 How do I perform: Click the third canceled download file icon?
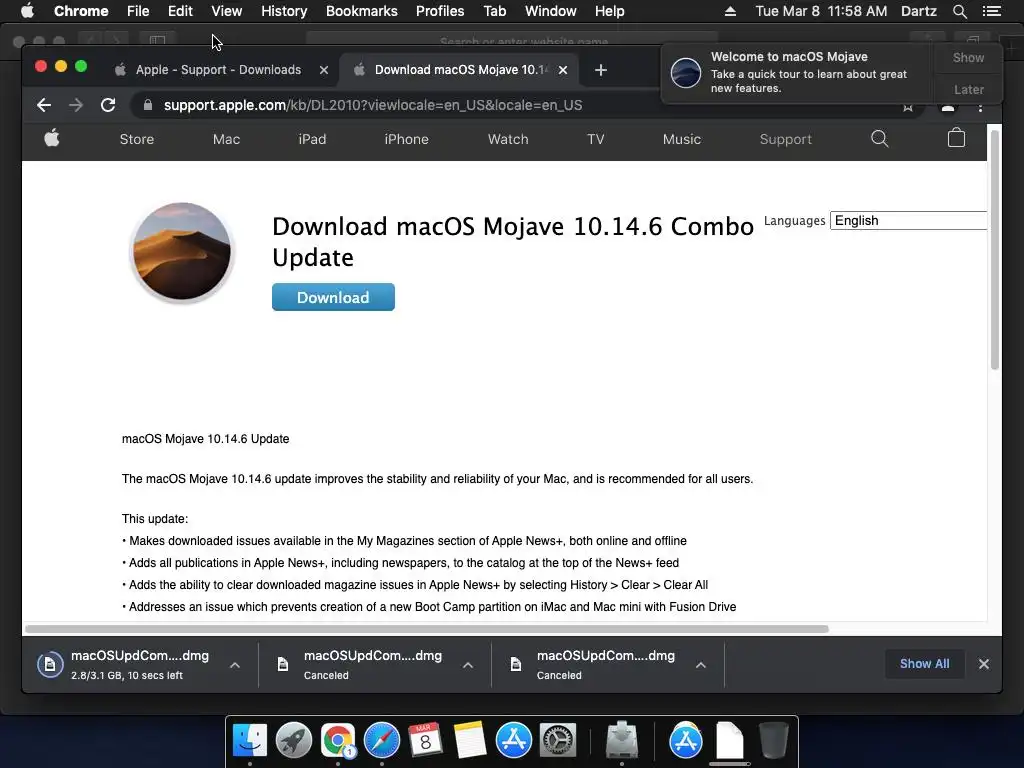point(516,665)
